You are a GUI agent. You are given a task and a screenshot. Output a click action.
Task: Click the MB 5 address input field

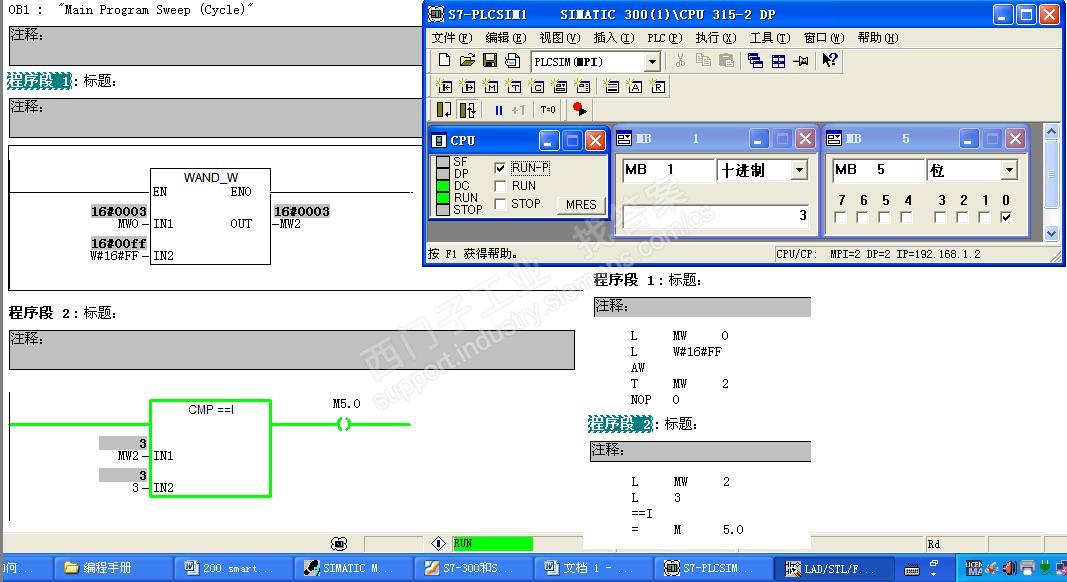point(879,169)
